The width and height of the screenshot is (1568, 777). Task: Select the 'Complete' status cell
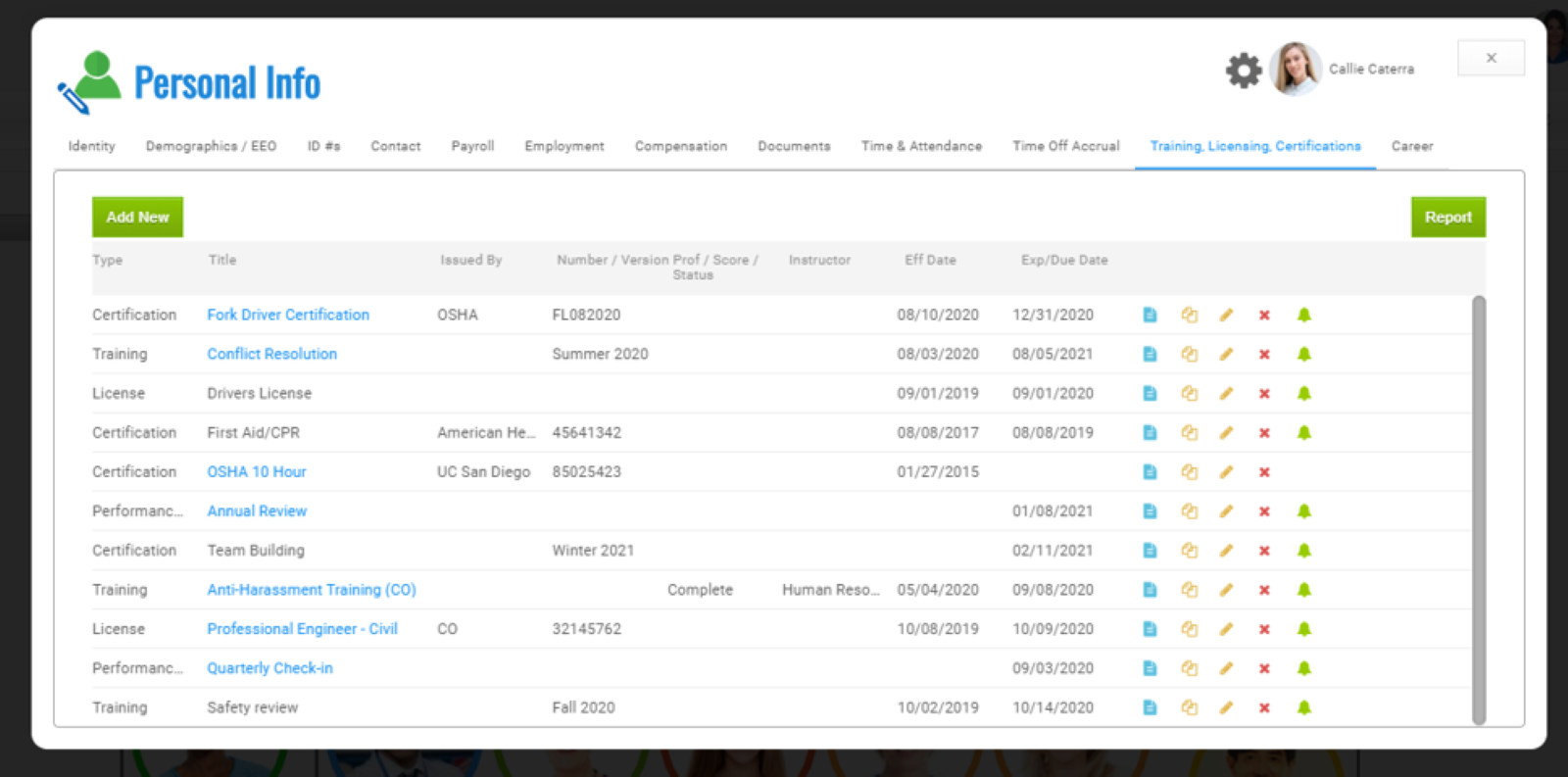(700, 589)
